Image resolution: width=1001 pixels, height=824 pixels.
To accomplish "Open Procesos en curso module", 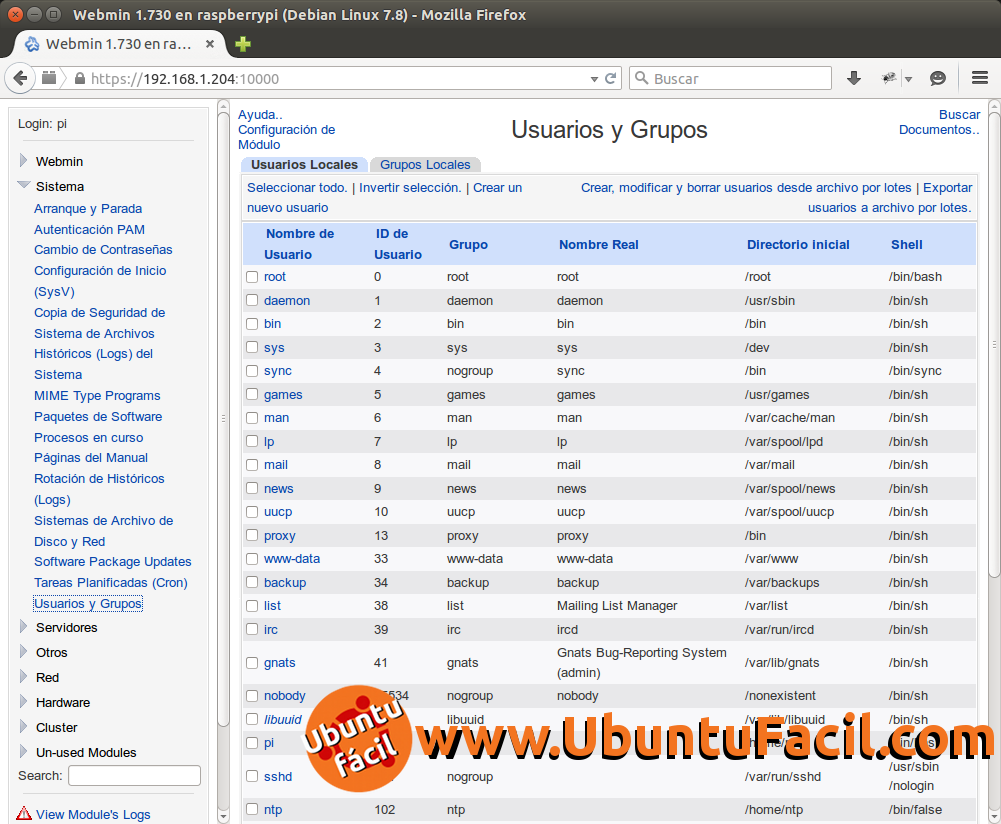I will (89, 437).
